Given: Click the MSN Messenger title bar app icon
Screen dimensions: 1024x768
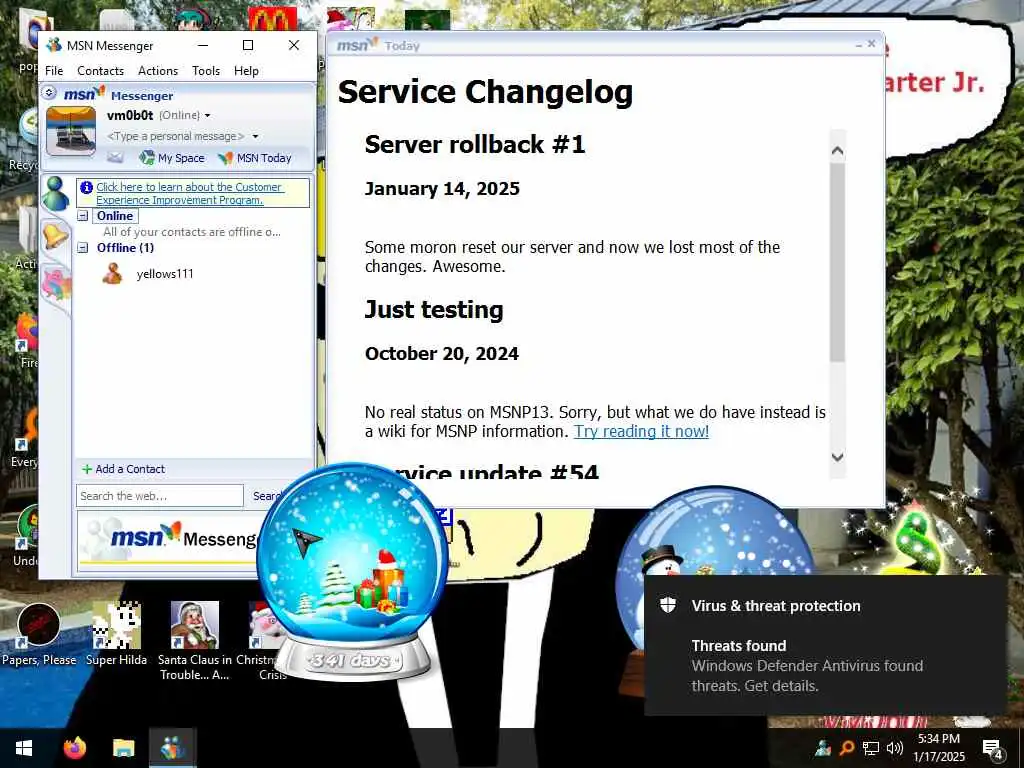Looking at the screenshot, I should click(54, 45).
